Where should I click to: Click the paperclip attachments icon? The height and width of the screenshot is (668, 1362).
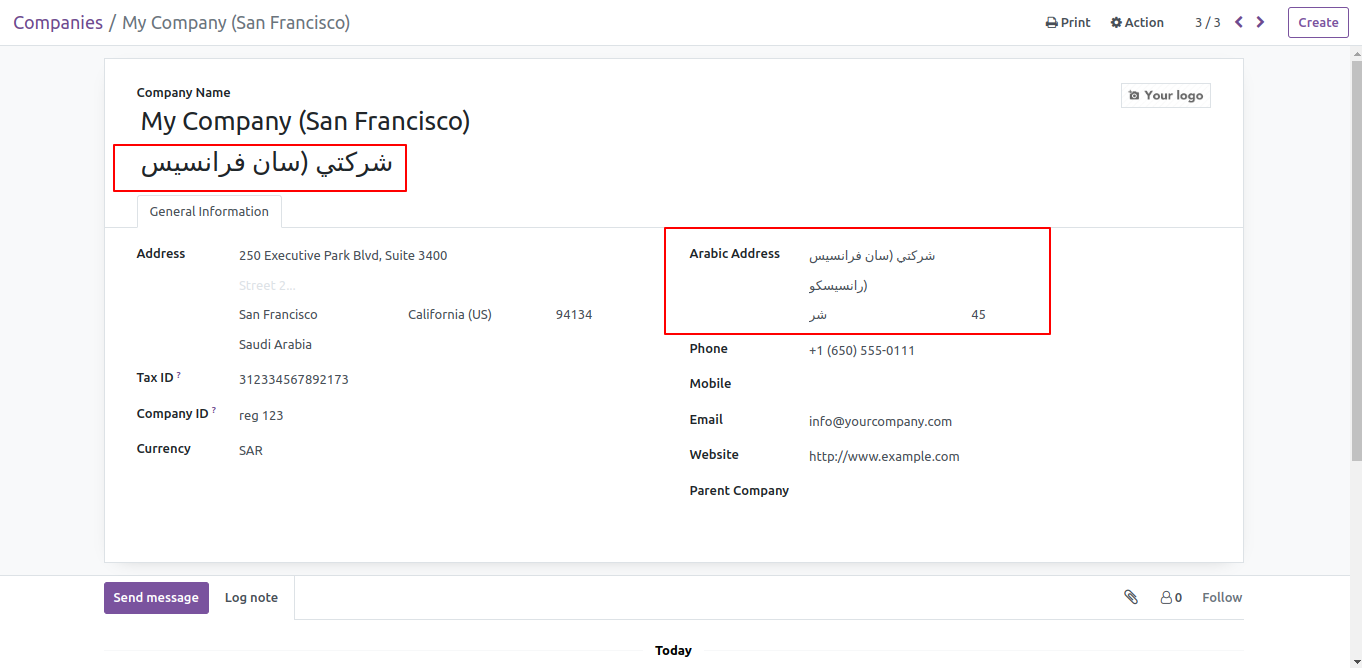click(1131, 597)
